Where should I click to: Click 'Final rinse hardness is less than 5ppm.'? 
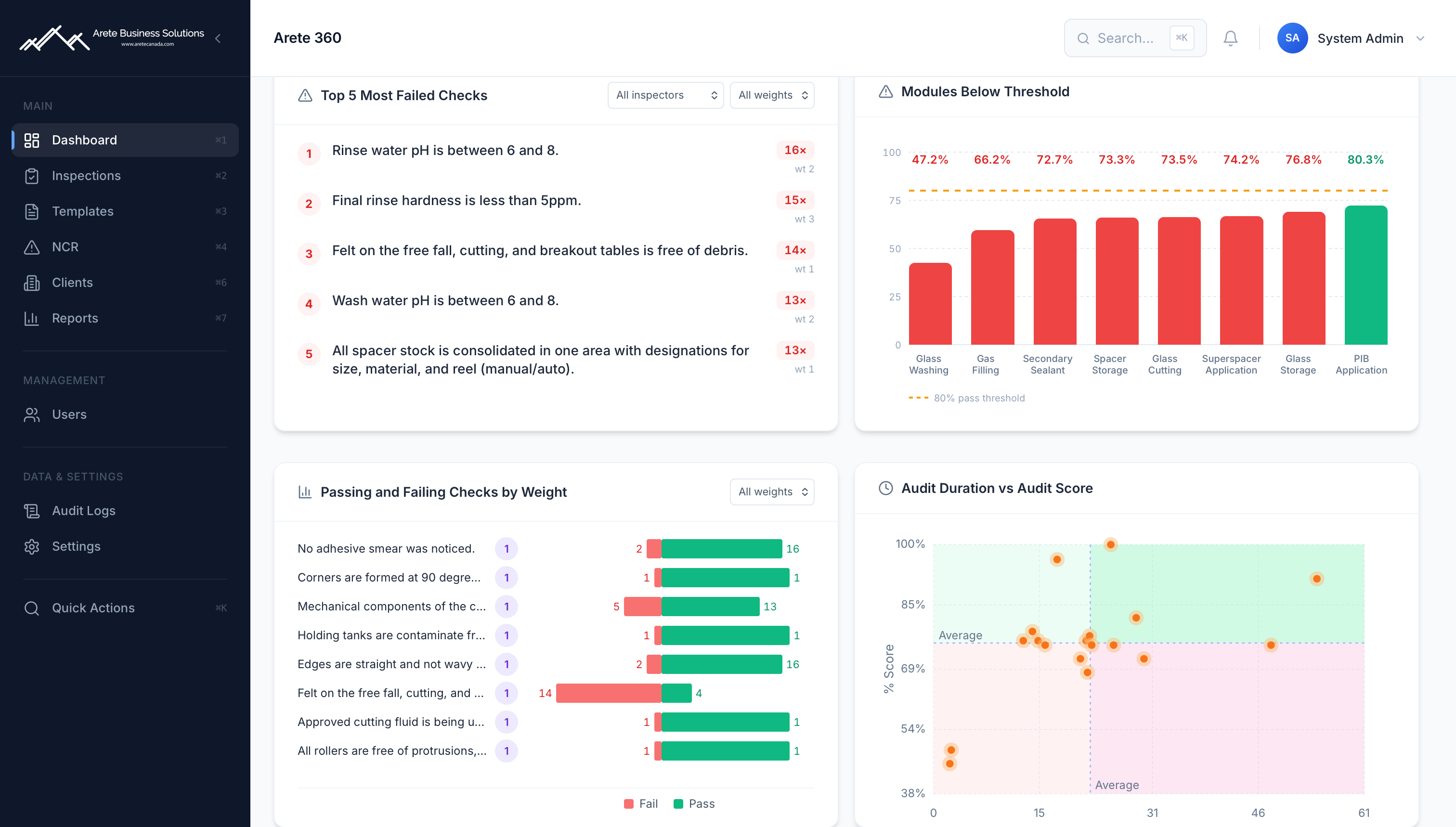pyautogui.click(x=456, y=201)
